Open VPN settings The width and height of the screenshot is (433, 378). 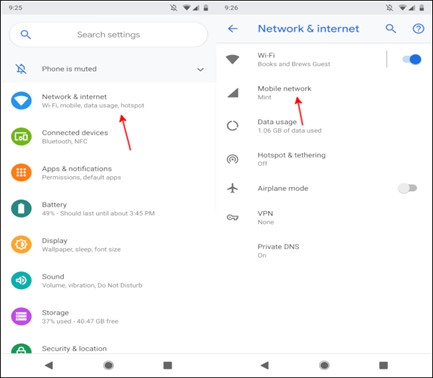coord(324,217)
